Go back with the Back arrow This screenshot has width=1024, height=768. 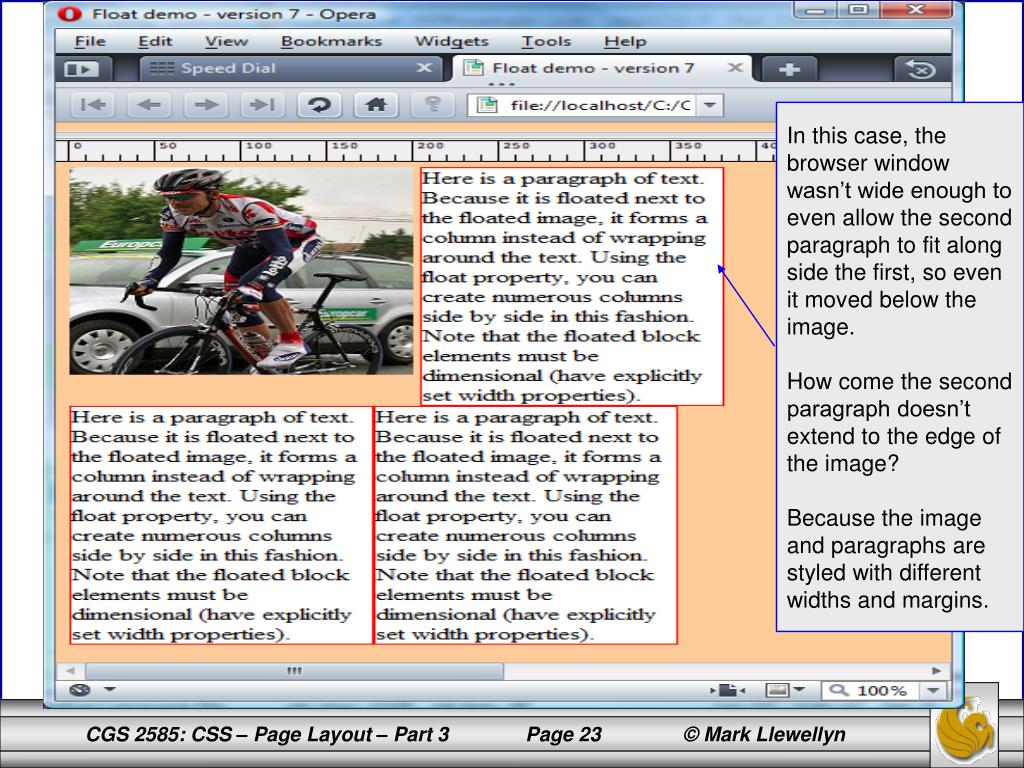tap(150, 104)
